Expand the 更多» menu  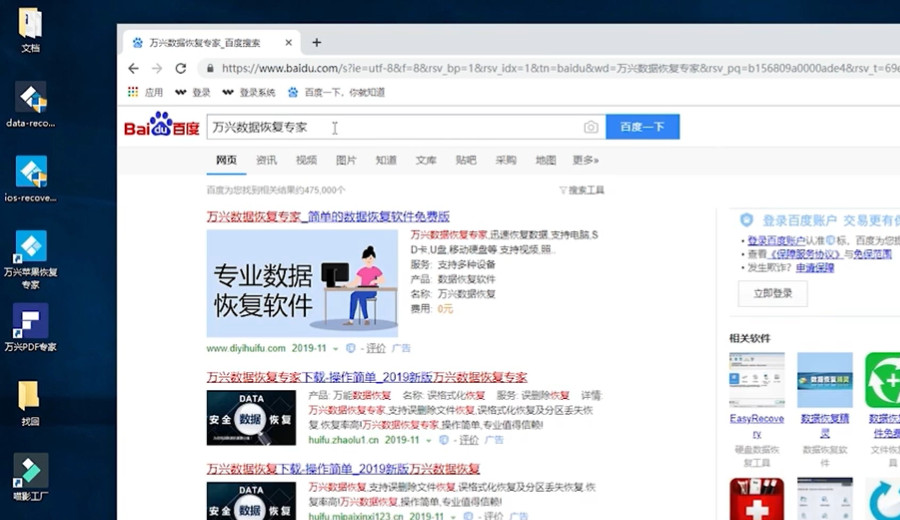coord(585,160)
